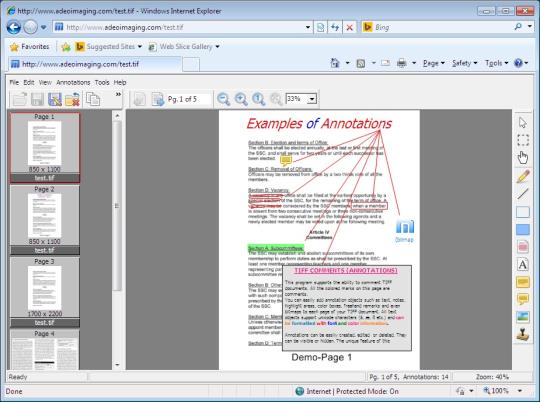Image resolution: width=540 pixels, height=402 pixels.
Task: Open the View menu
Action: [x=45, y=82]
